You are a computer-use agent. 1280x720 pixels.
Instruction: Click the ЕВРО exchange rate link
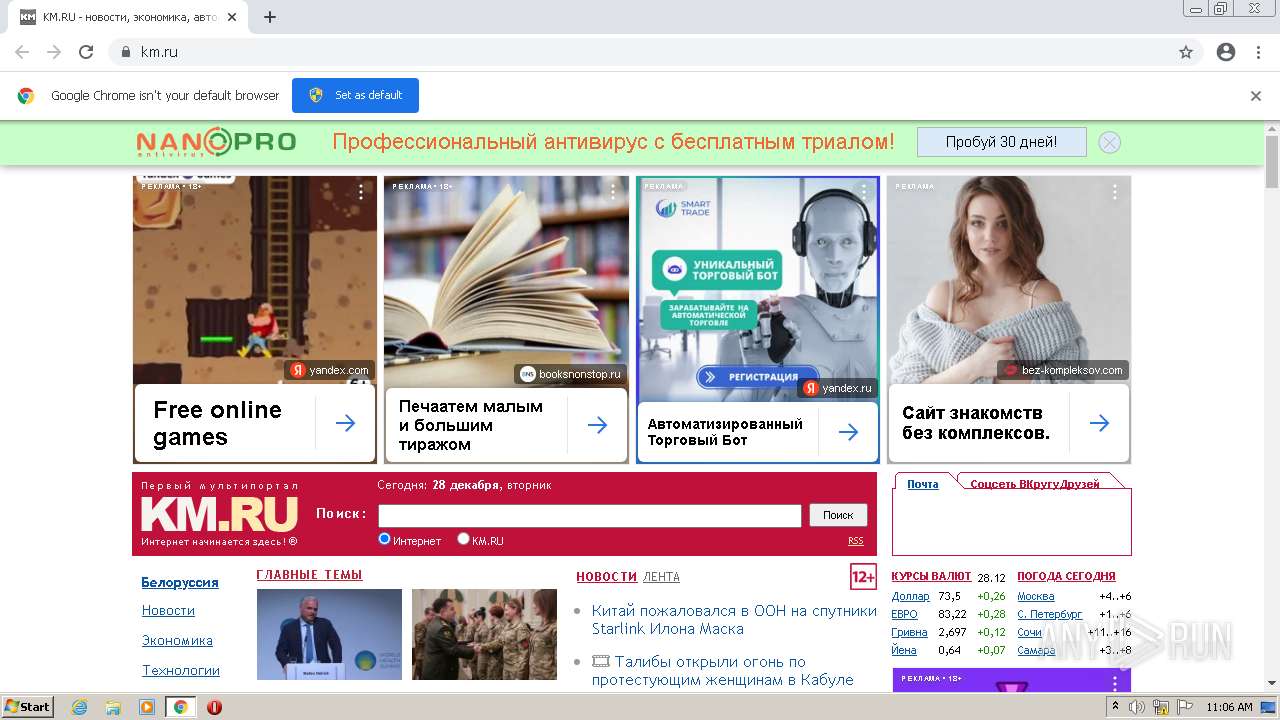point(904,614)
